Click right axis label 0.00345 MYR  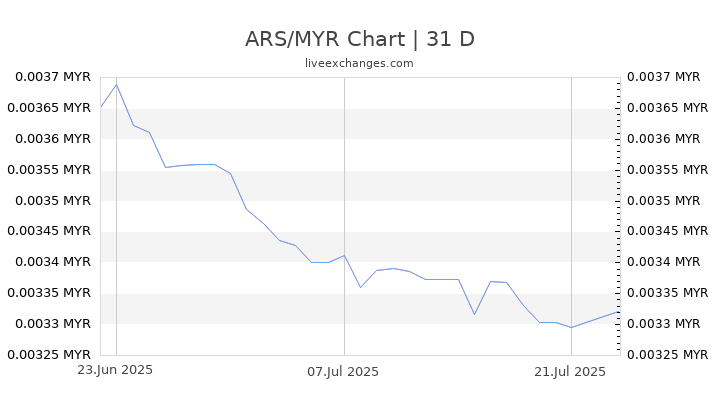[x=668, y=231]
